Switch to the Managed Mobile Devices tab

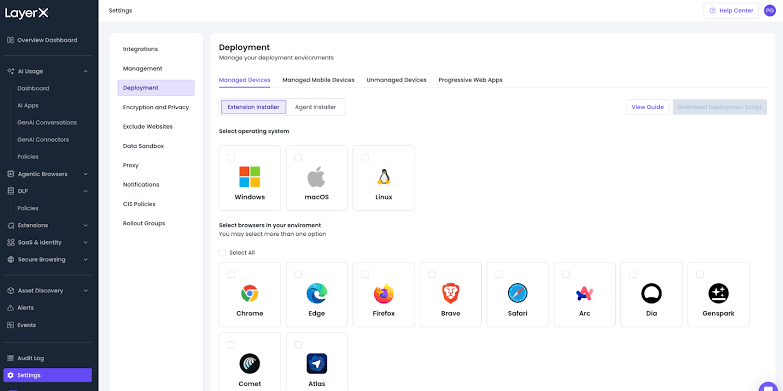(319, 80)
